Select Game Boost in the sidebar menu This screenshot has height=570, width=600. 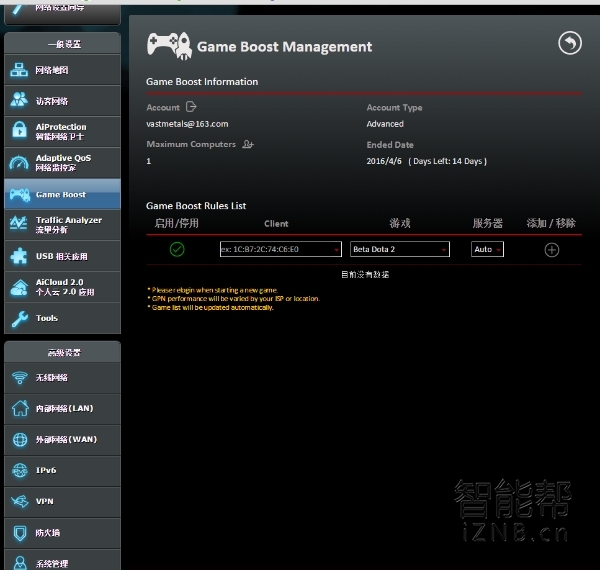click(61, 195)
